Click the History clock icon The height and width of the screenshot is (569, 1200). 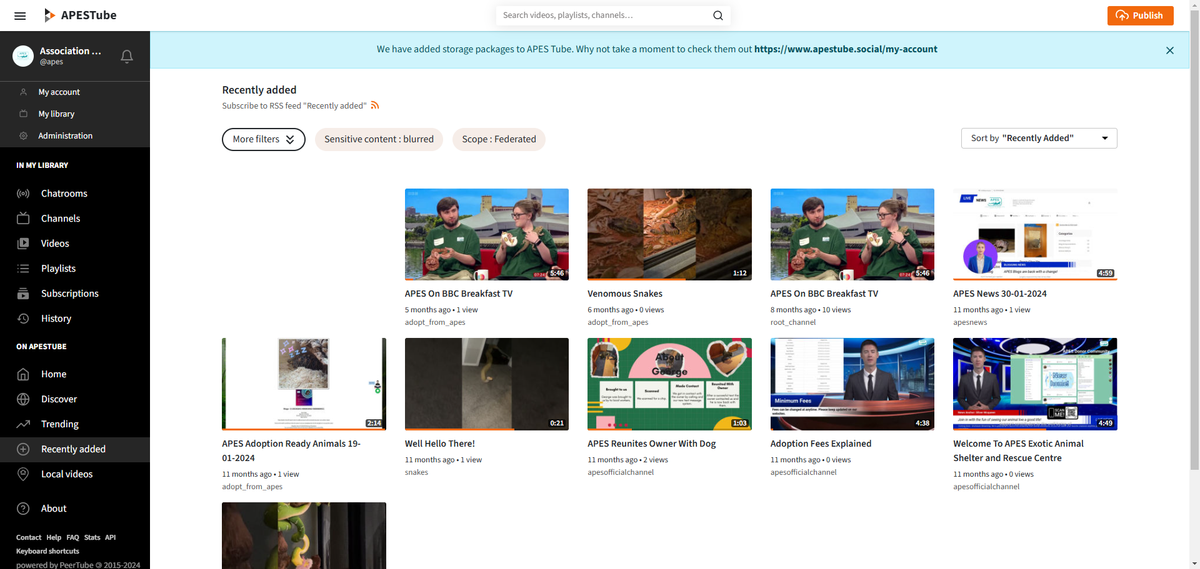pos(23,318)
